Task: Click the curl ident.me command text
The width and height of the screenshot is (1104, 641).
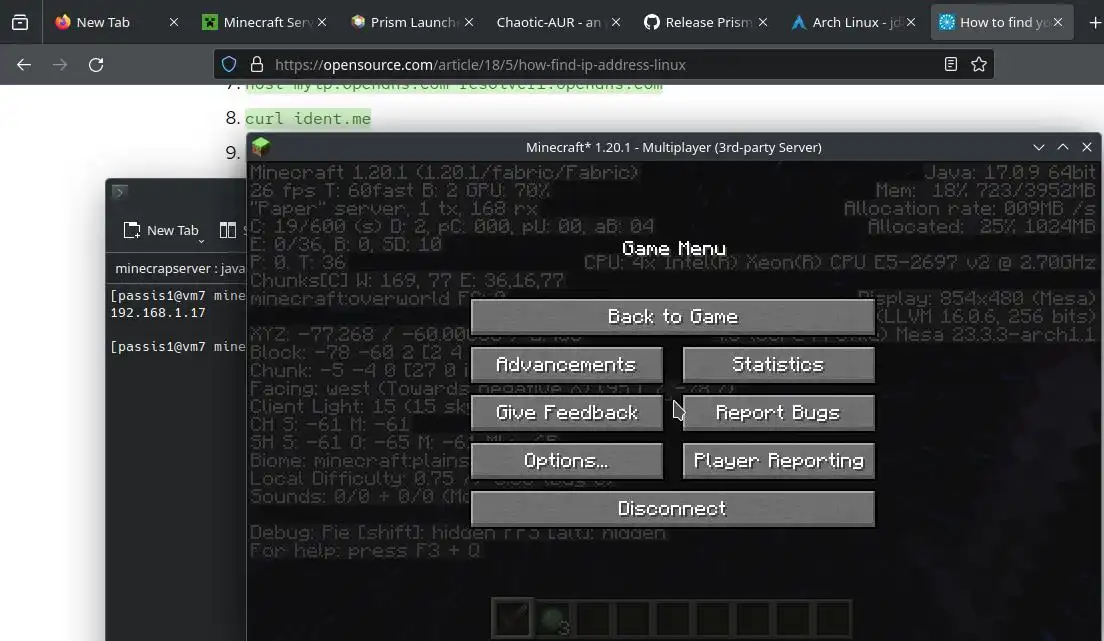Action: coord(308,118)
